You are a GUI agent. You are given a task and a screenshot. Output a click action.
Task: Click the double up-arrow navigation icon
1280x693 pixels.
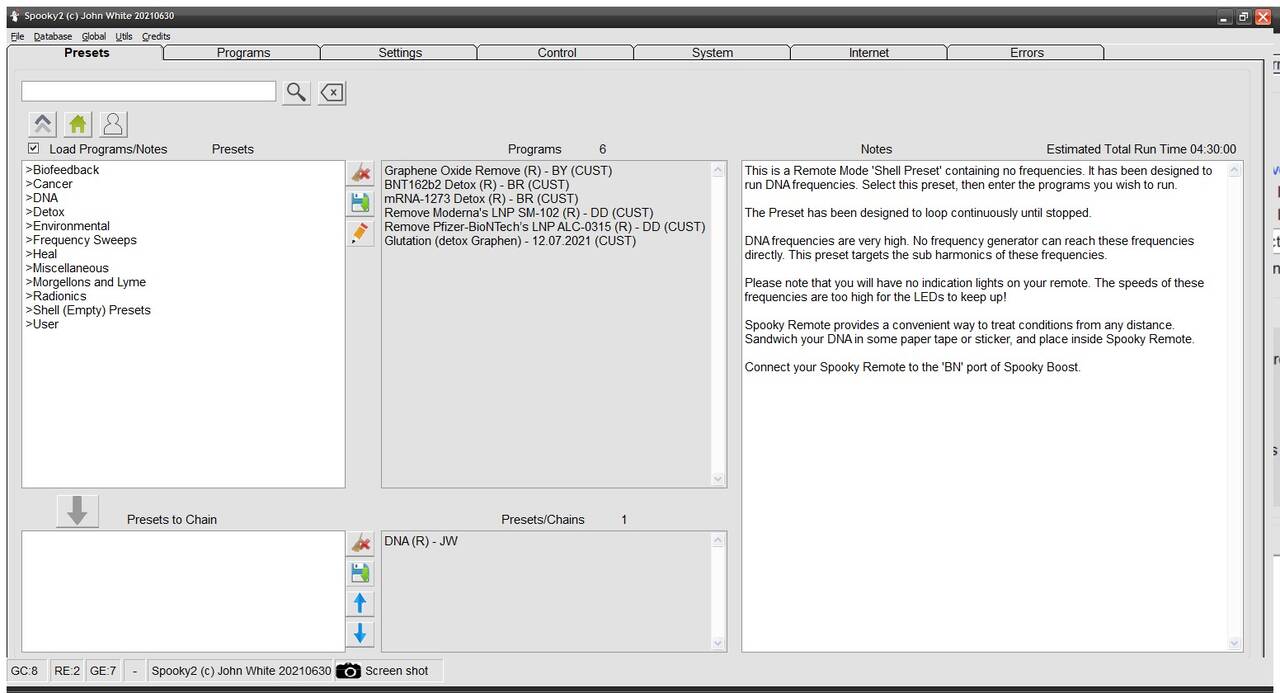[x=43, y=124]
